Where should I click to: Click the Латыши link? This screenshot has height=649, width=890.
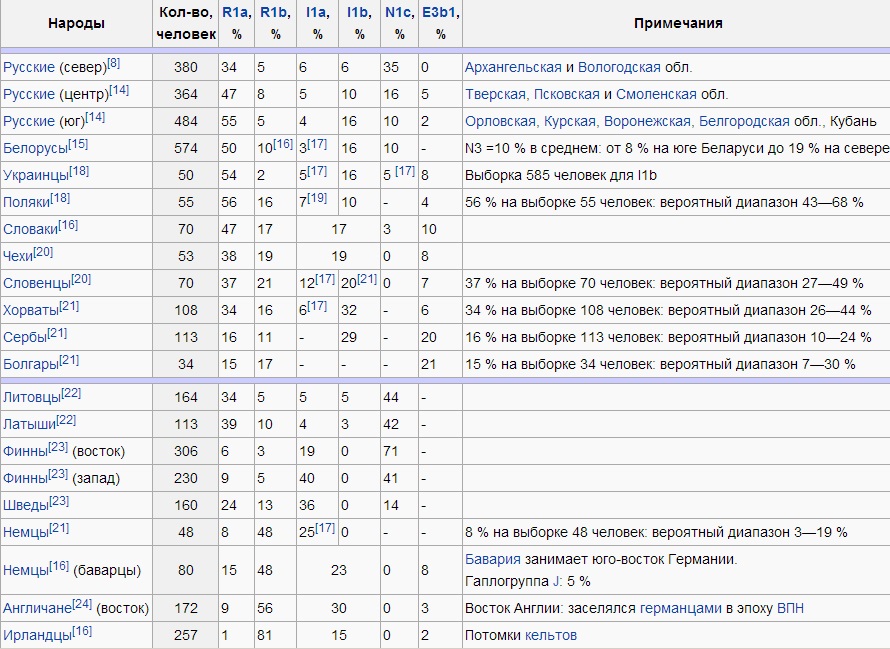coord(30,425)
